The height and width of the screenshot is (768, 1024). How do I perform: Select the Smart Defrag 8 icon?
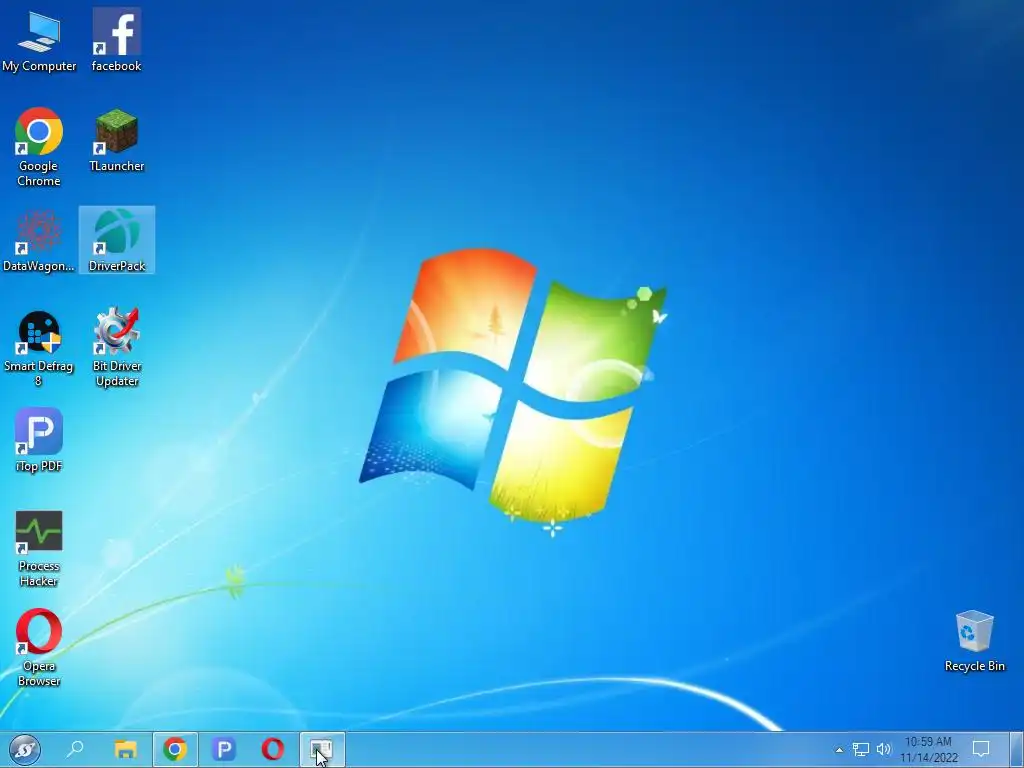click(39, 349)
